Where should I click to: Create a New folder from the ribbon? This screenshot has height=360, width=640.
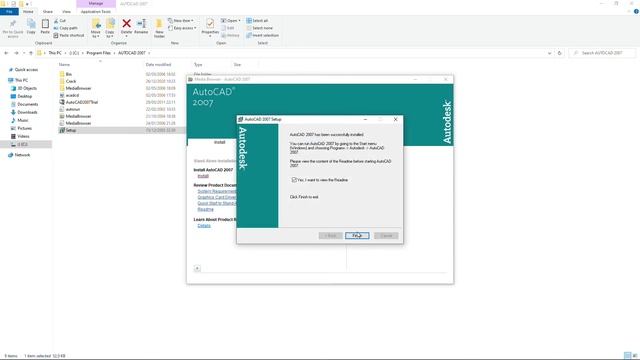(x=159, y=28)
